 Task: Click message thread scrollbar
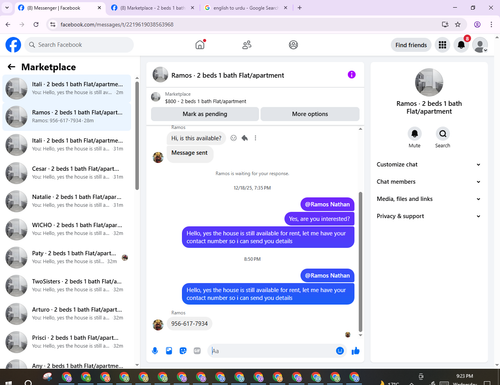pyautogui.click(x=360, y=262)
